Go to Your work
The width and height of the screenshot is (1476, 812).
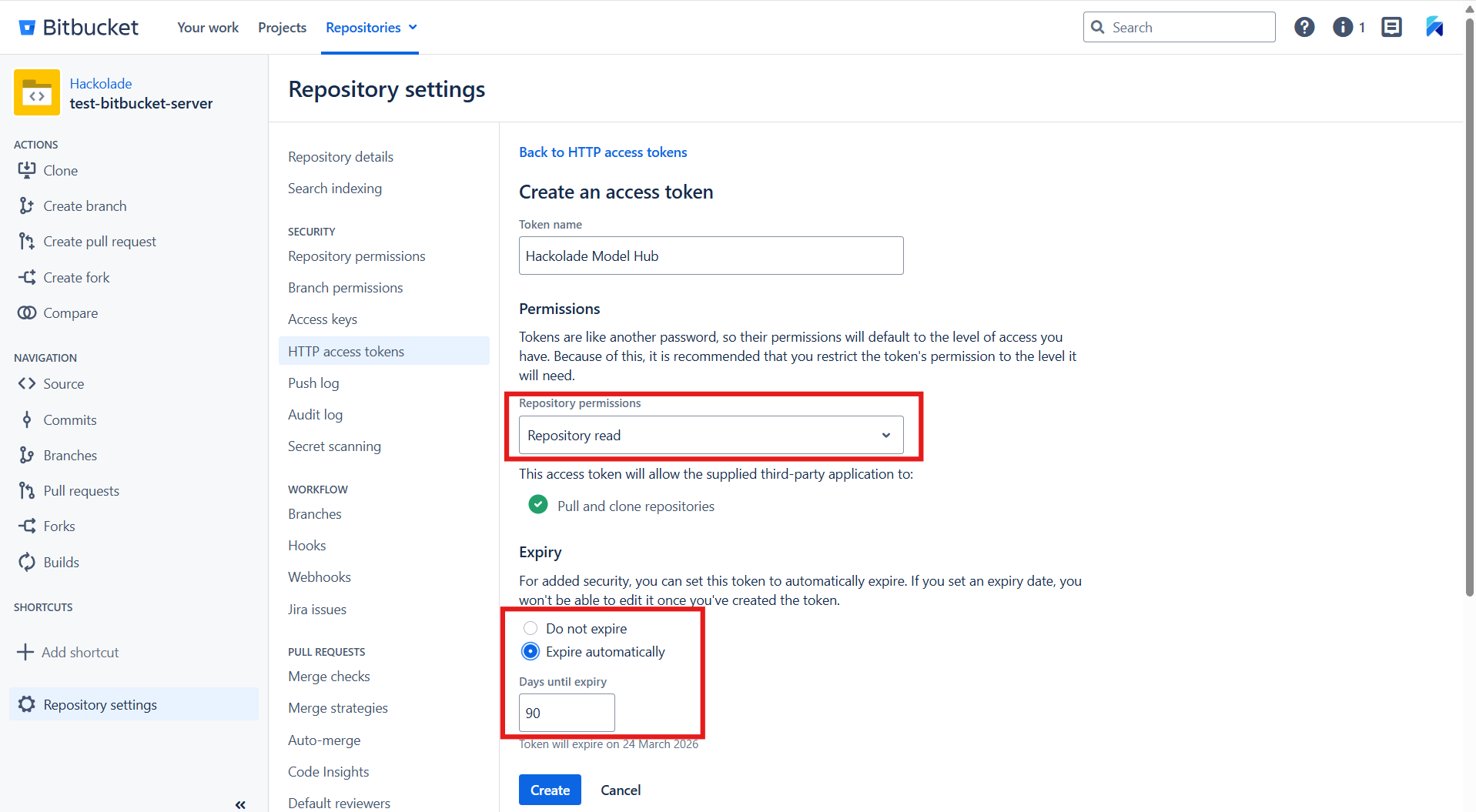tap(207, 27)
